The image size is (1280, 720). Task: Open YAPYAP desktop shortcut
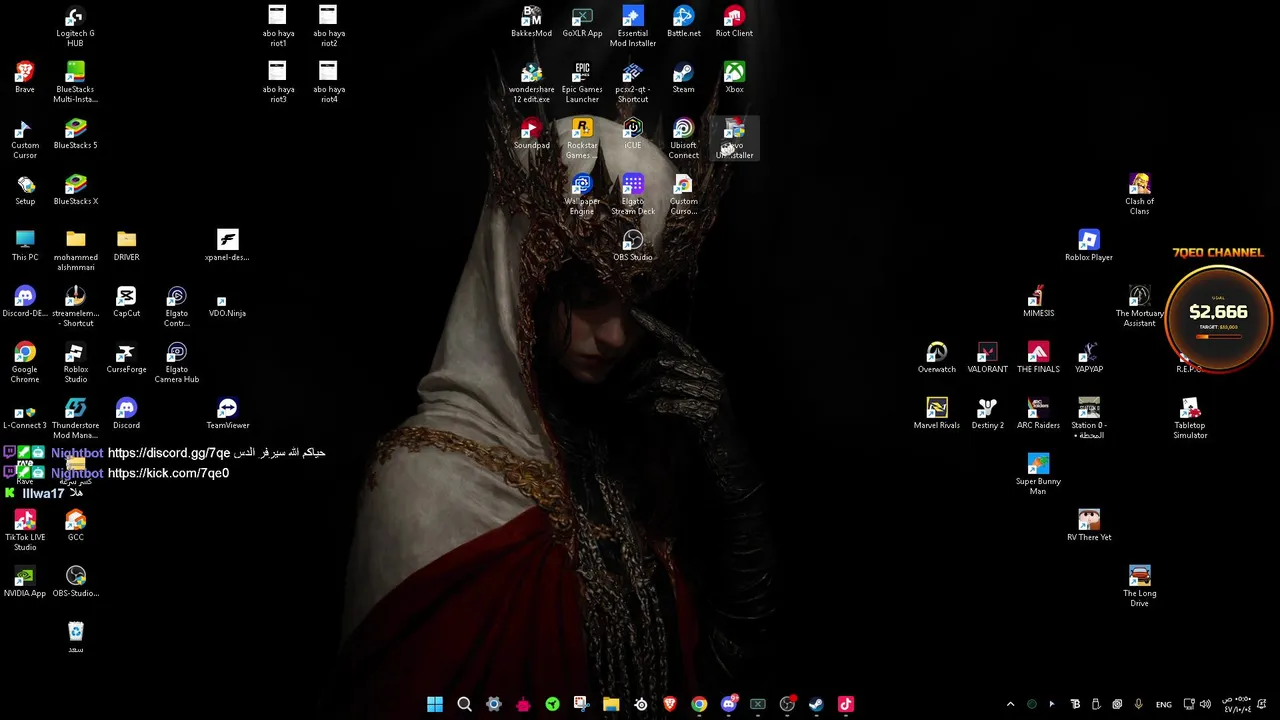tap(1089, 358)
